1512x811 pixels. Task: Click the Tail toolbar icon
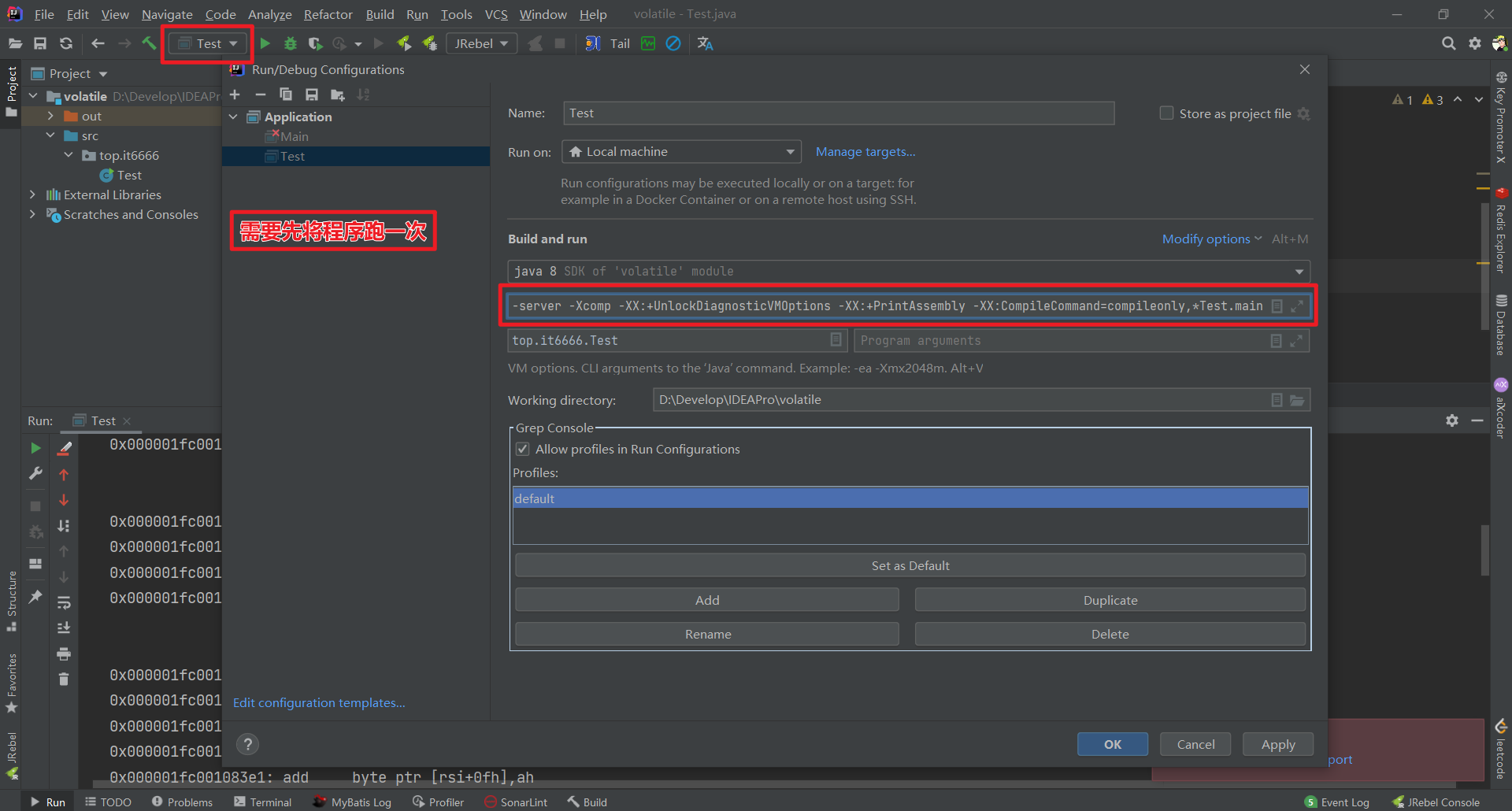click(x=620, y=43)
